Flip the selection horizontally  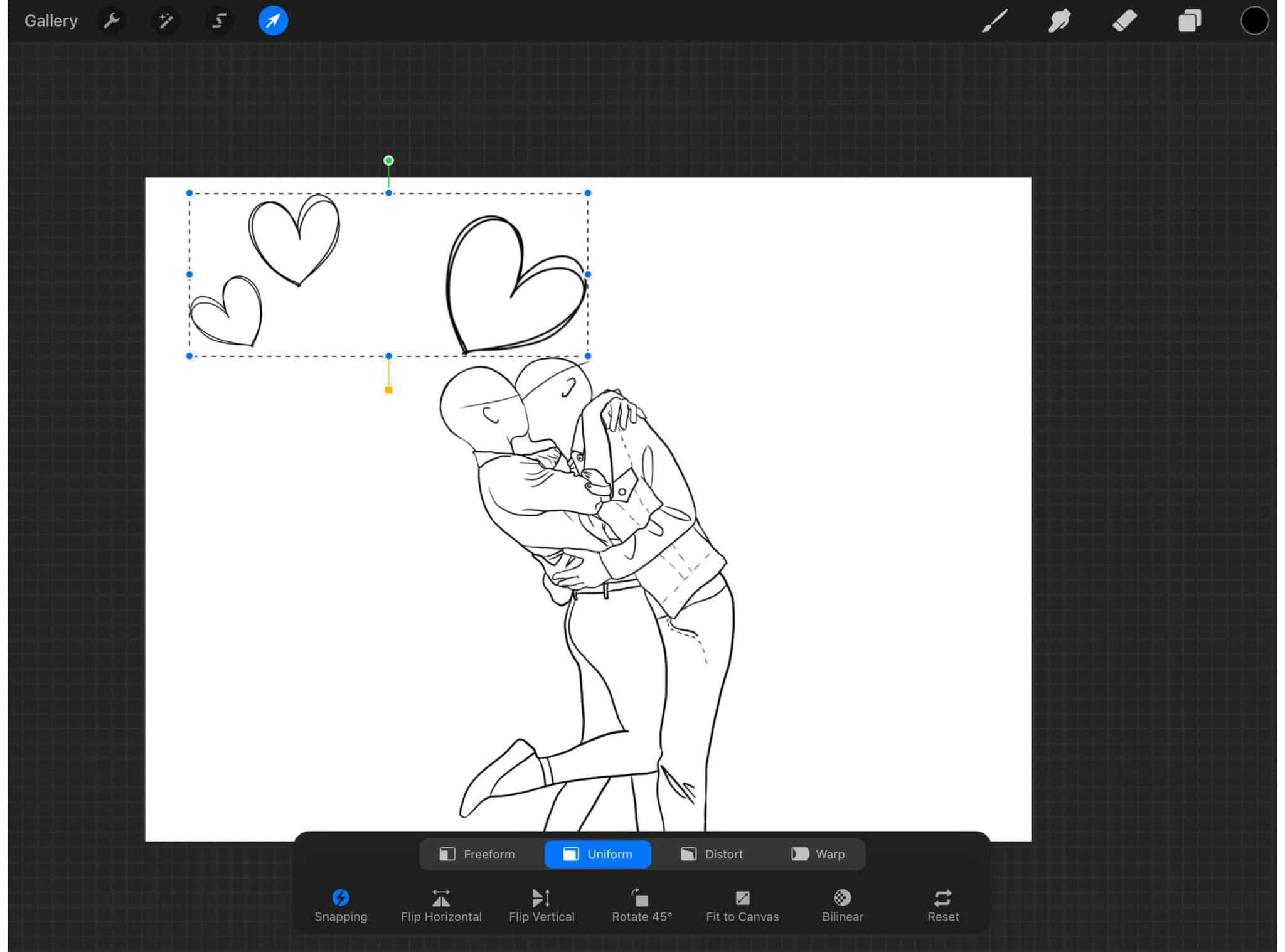(441, 904)
